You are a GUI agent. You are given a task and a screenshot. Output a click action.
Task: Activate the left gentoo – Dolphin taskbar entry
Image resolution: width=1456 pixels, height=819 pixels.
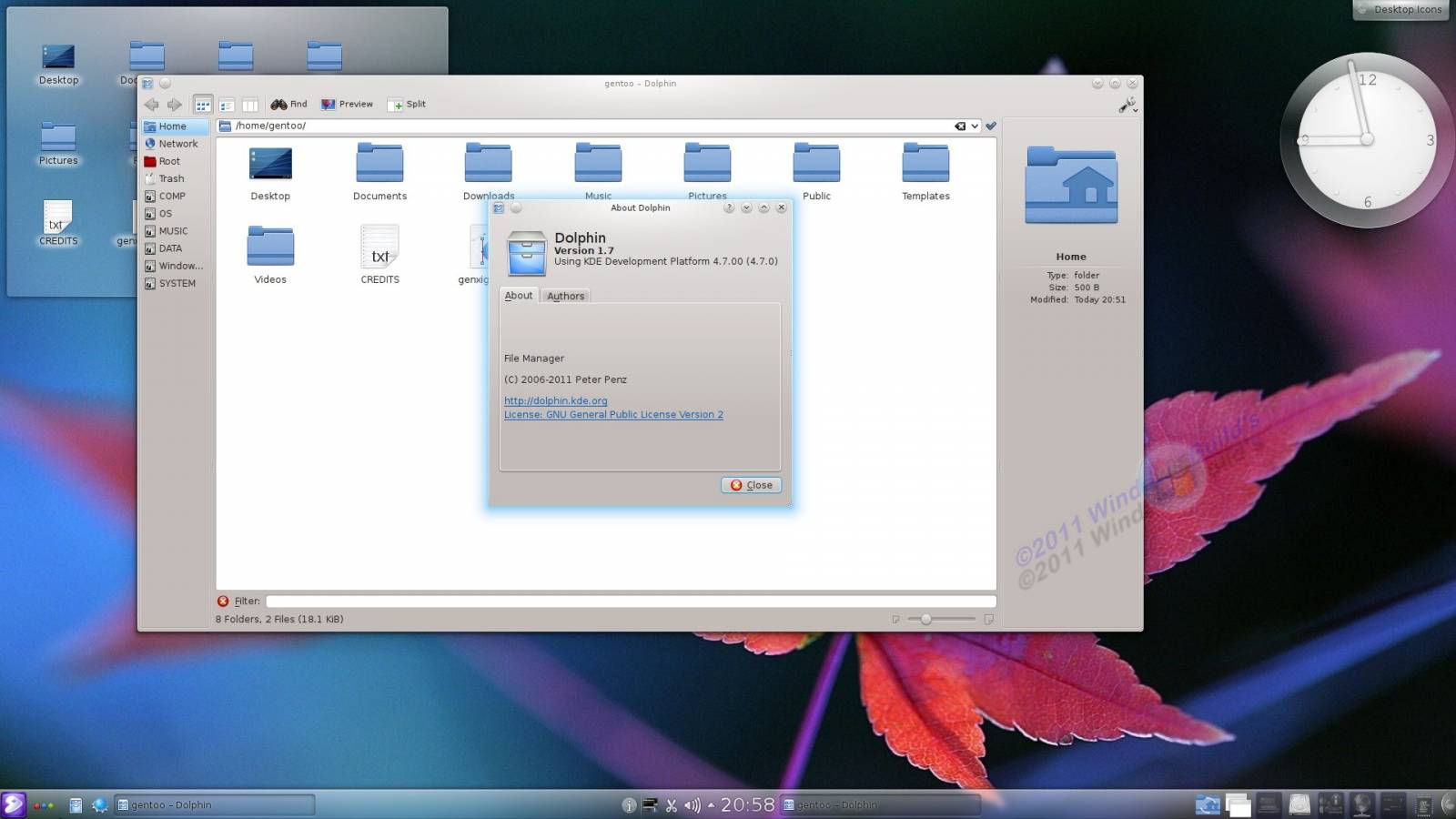(214, 805)
